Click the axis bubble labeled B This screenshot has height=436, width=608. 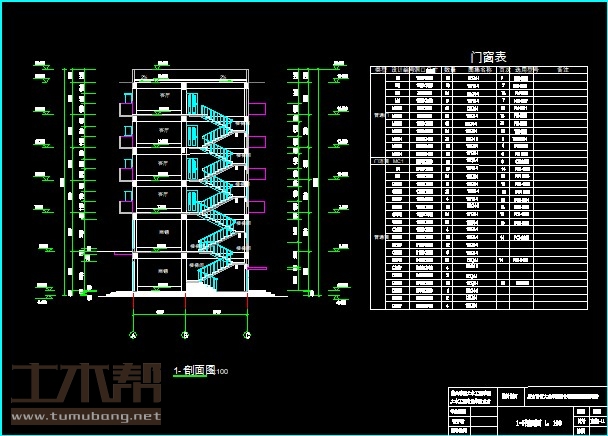pyautogui.click(x=184, y=333)
